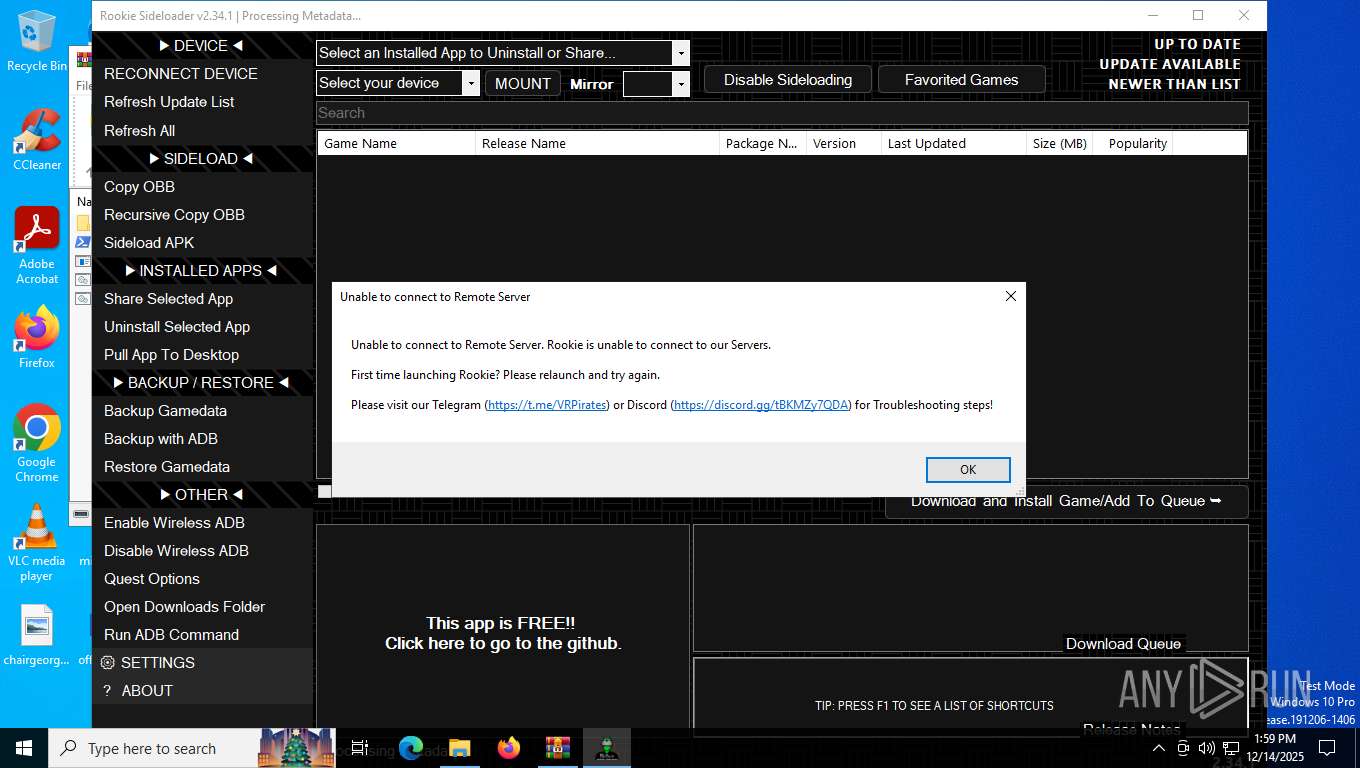Click the VLC media player desktop icon
Screen dimensions: 1360x768
[x=37, y=542]
